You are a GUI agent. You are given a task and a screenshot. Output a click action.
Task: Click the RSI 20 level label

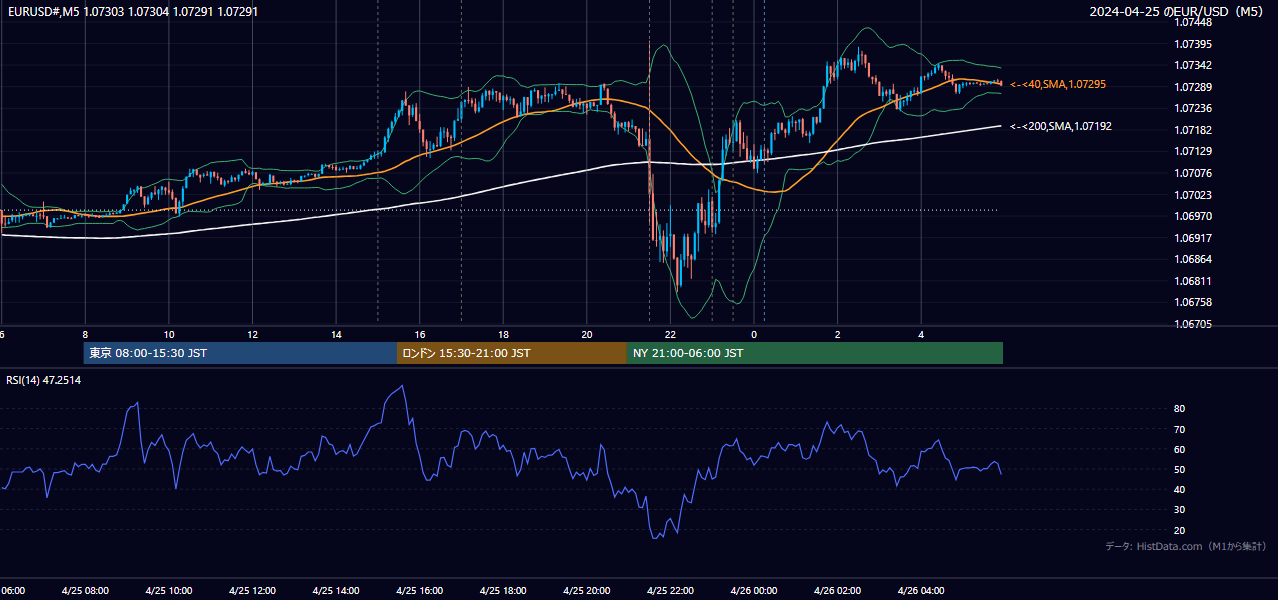point(1179,530)
